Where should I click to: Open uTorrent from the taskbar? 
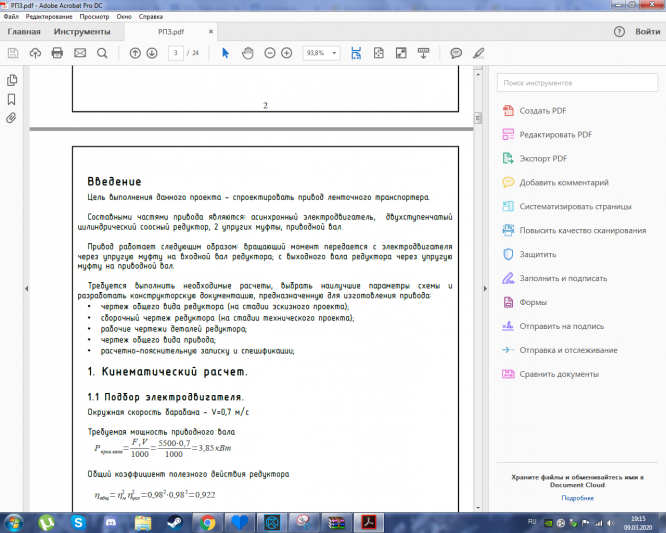pos(46,522)
